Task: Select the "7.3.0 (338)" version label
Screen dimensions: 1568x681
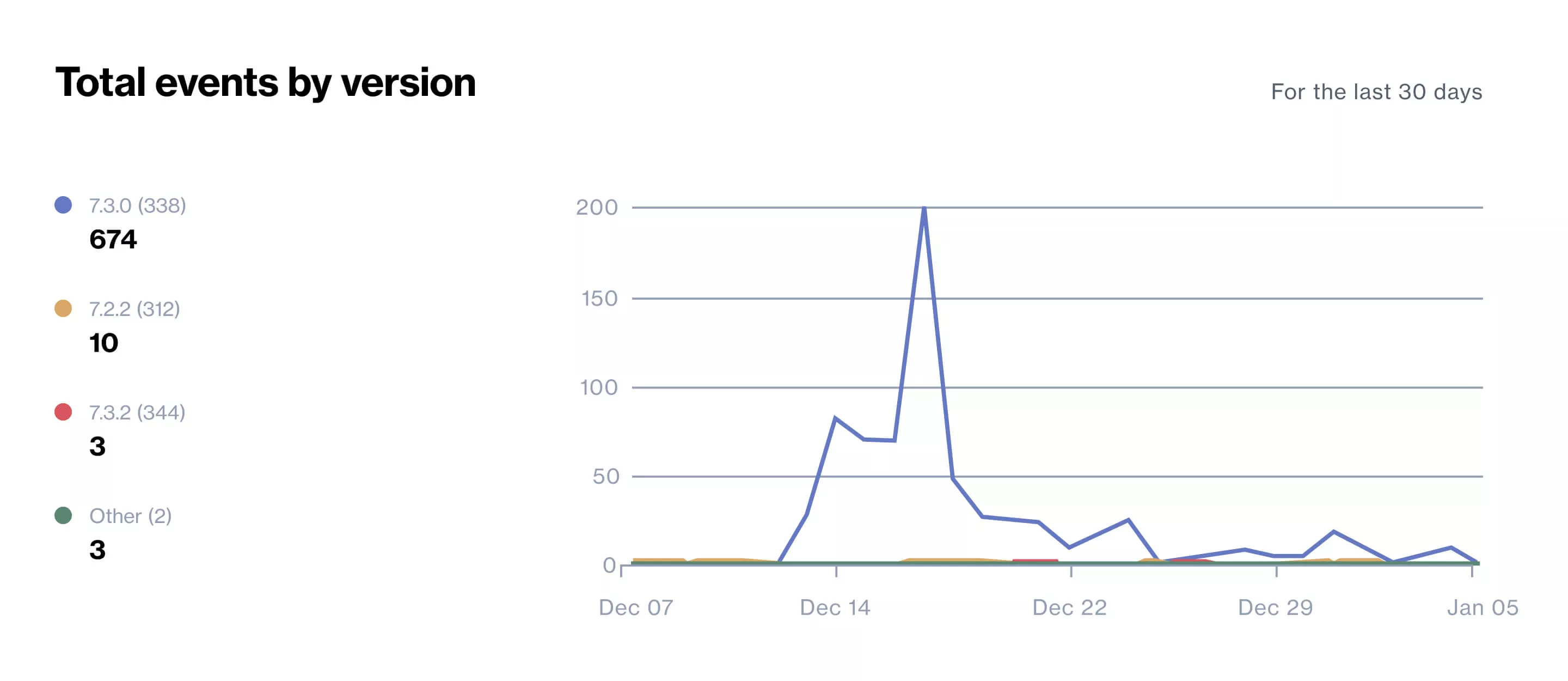Action: click(138, 206)
